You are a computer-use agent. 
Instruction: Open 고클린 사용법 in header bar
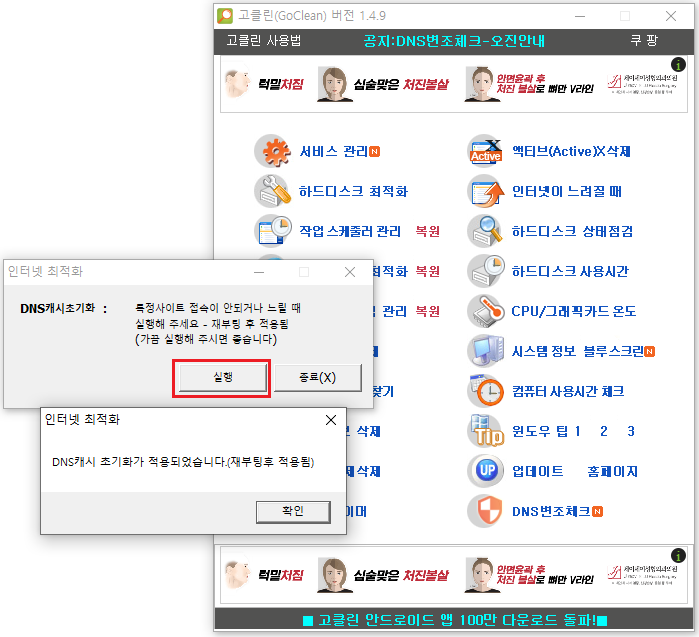(x=264, y=41)
